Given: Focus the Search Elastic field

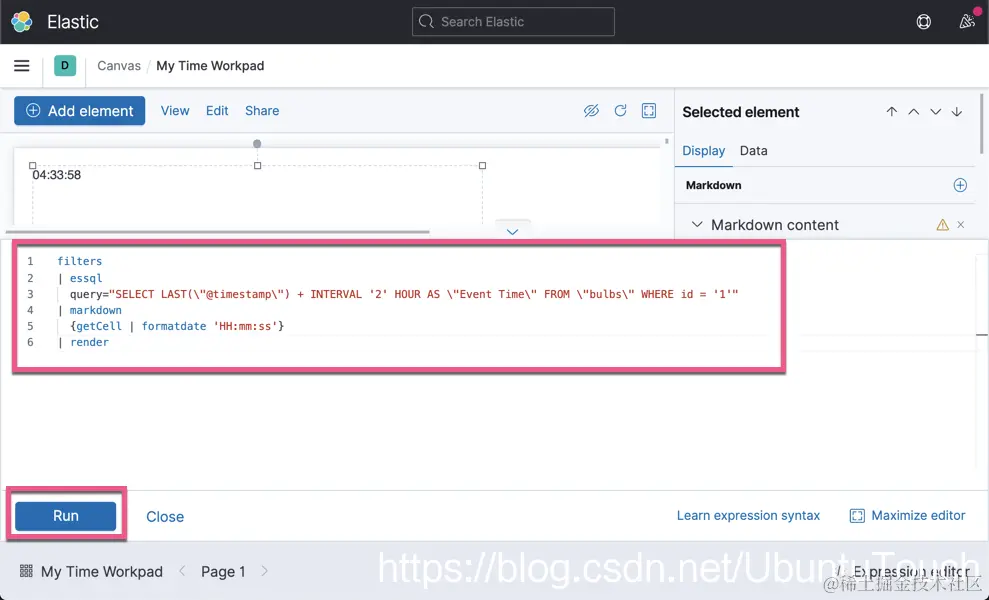Looking at the screenshot, I should [x=513, y=21].
